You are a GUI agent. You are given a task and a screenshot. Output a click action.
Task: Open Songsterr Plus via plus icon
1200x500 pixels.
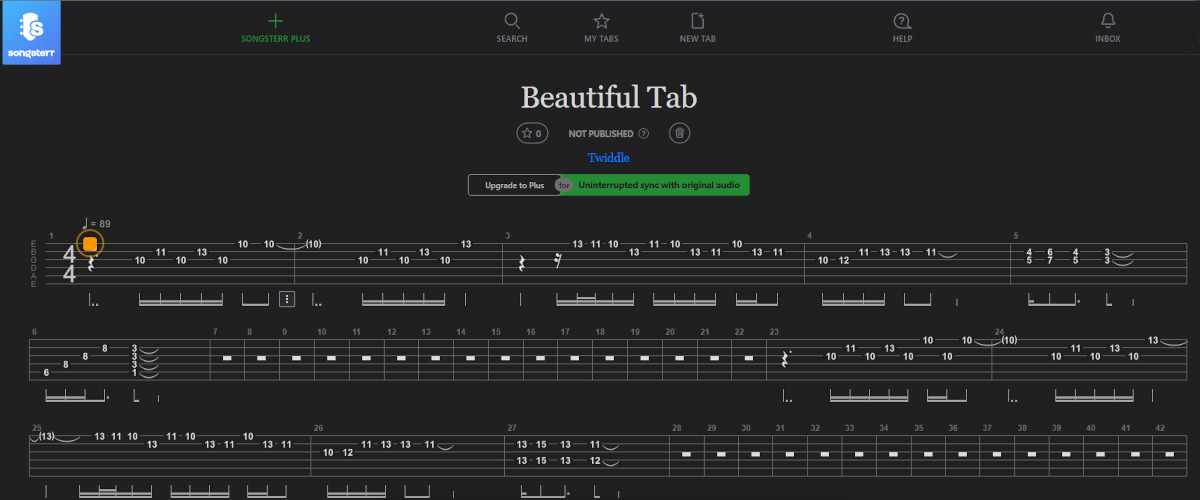[x=276, y=21]
